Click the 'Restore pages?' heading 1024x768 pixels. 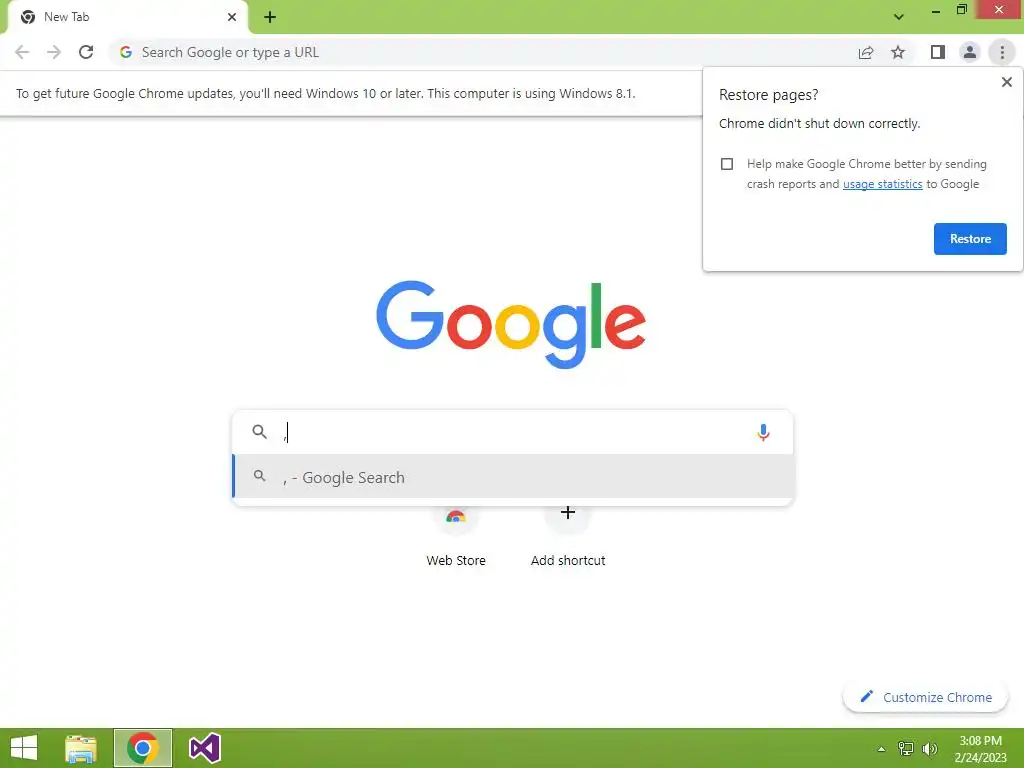[768, 95]
